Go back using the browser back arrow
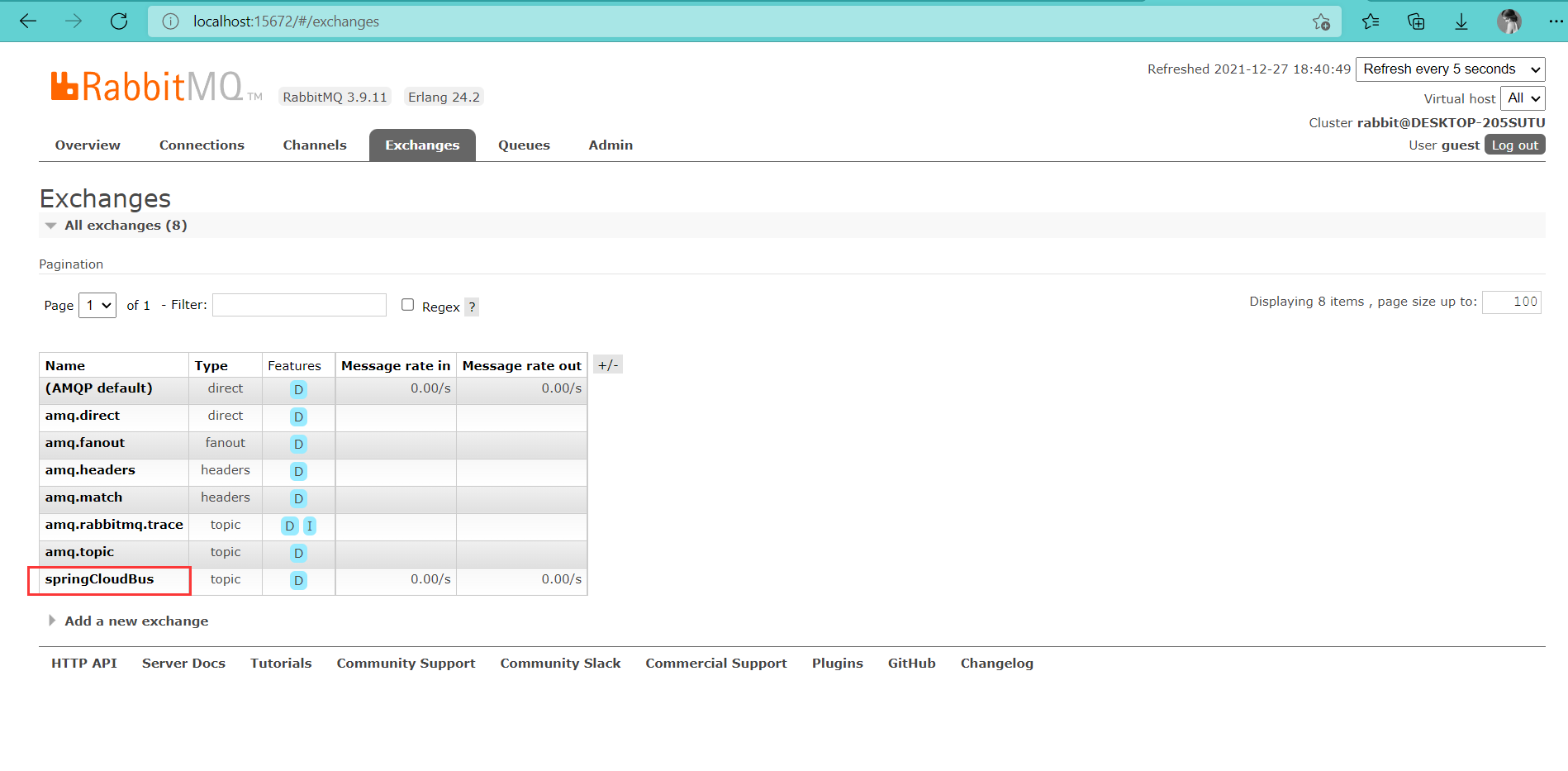Viewport: 1568px width, 771px height. 28,21
